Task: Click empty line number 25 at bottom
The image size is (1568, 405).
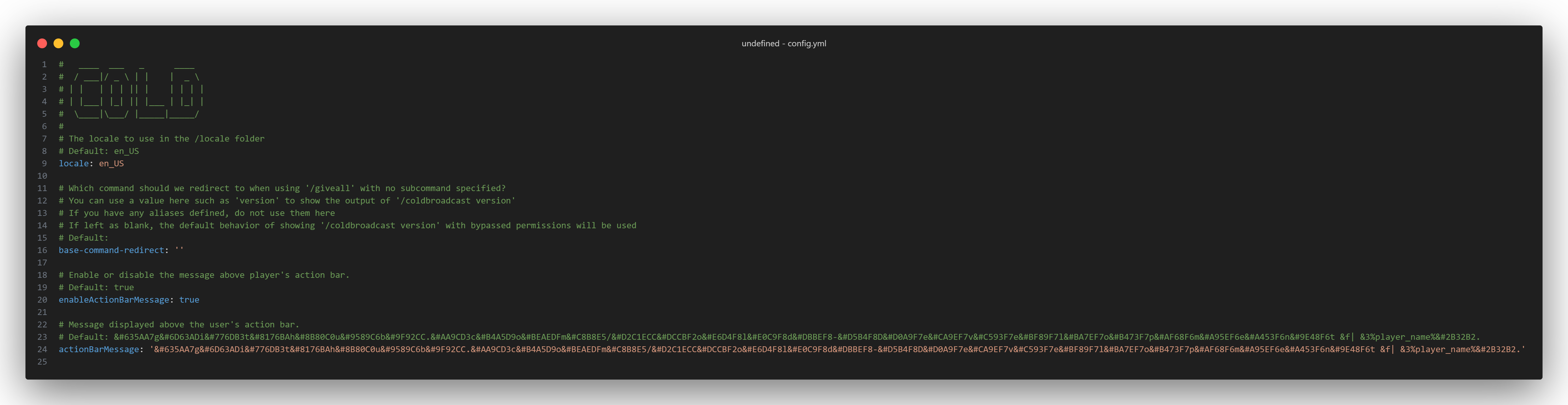Action: click(x=42, y=362)
